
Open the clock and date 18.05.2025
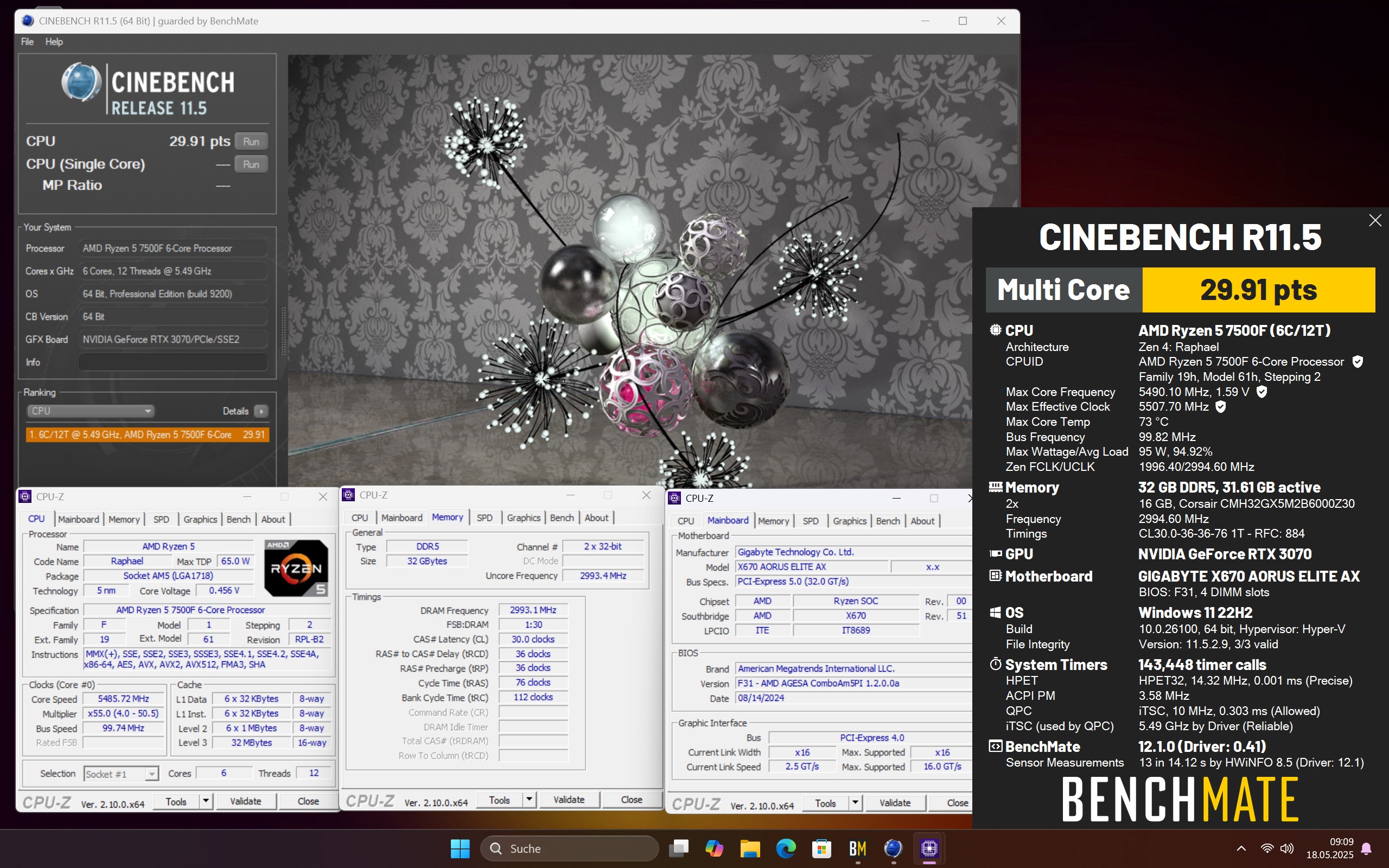pos(1330,848)
